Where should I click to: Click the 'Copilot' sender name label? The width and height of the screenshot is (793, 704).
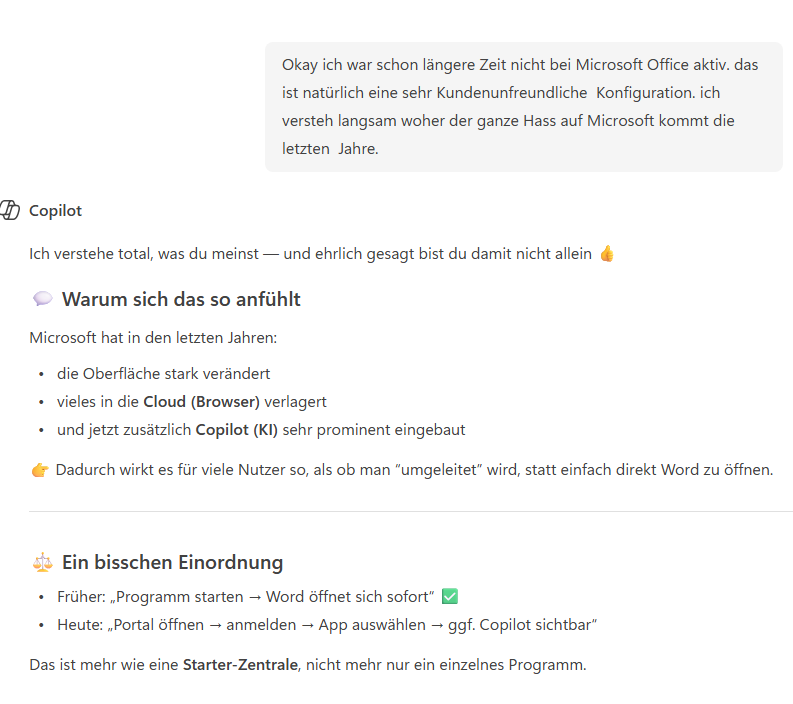[55, 210]
